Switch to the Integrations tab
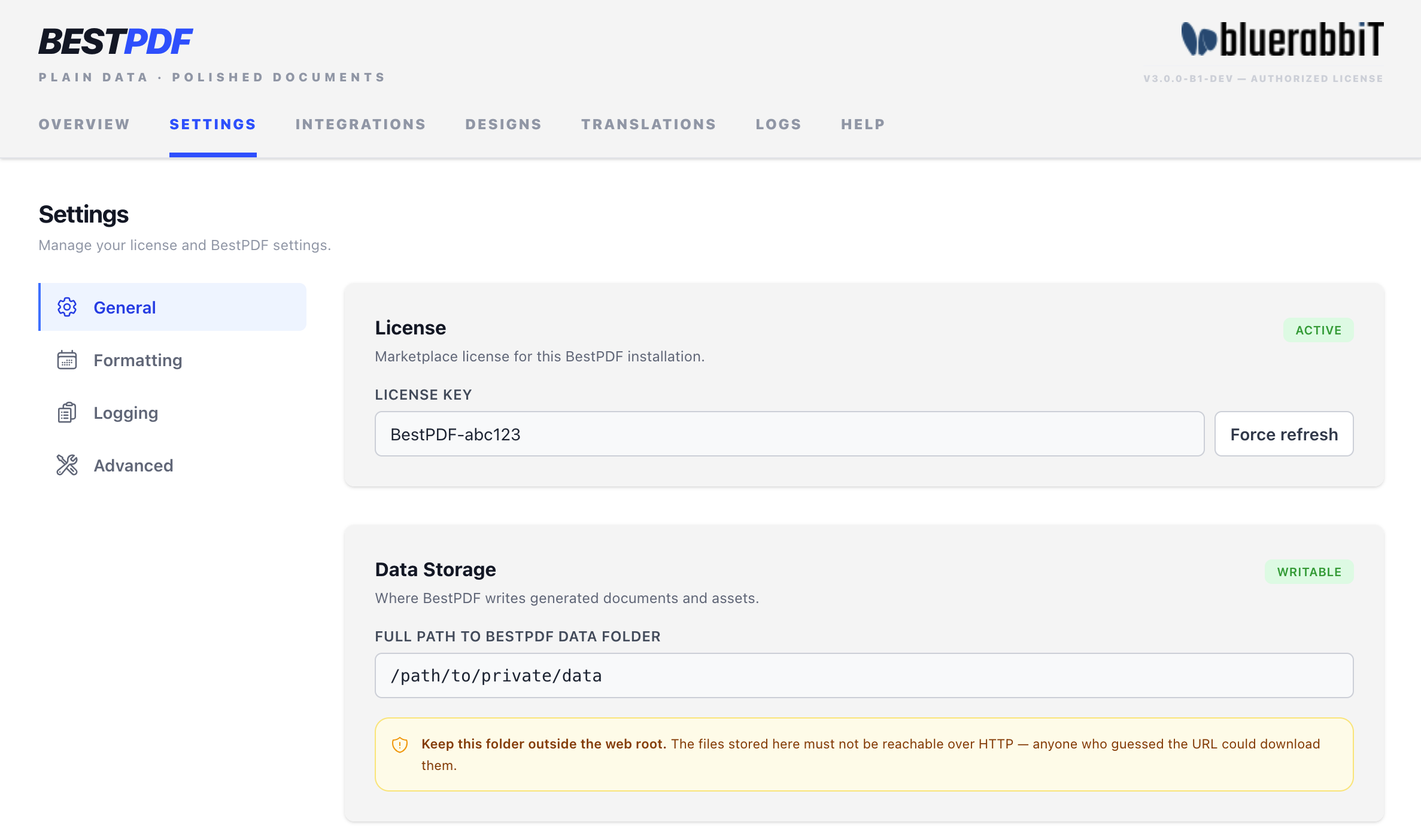The width and height of the screenshot is (1421, 840). pyautogui.click(x=361, y=124)
